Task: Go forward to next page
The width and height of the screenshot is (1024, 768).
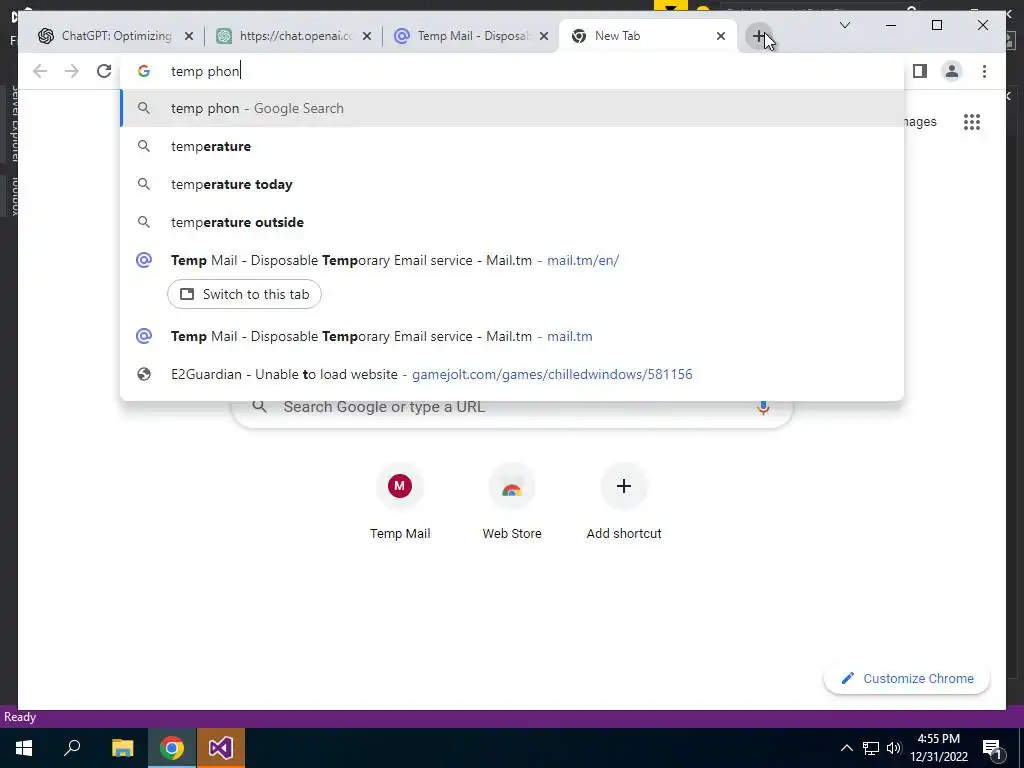Action: [72, 71]
